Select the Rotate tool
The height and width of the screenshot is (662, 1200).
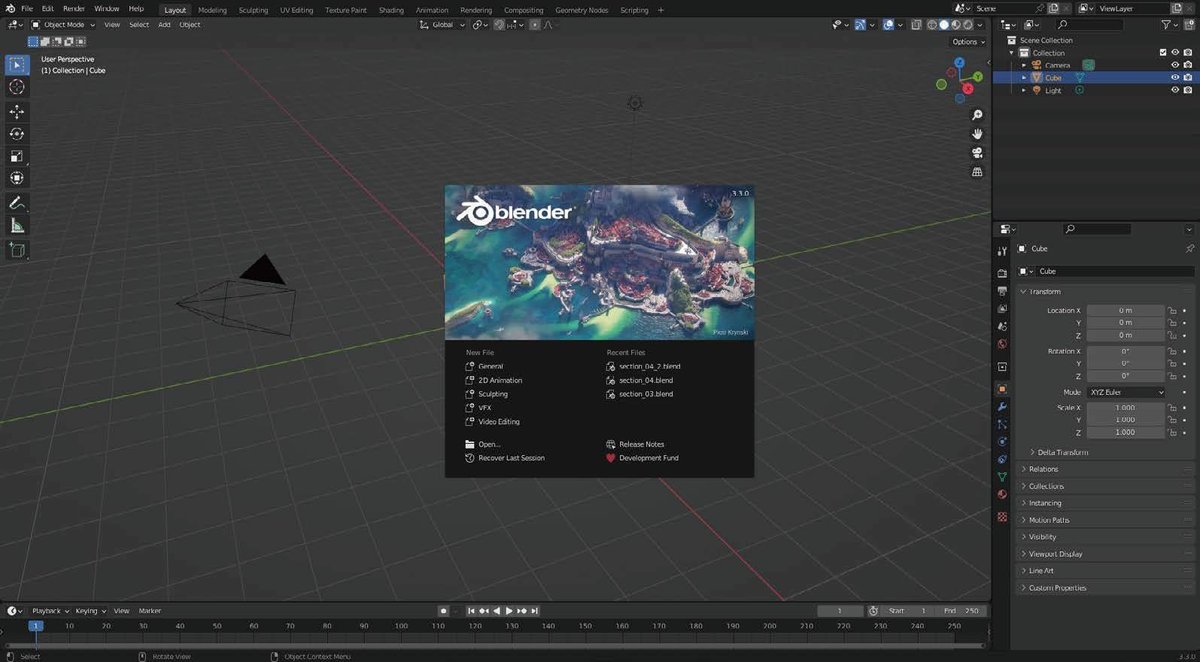(x=16, y=133)
